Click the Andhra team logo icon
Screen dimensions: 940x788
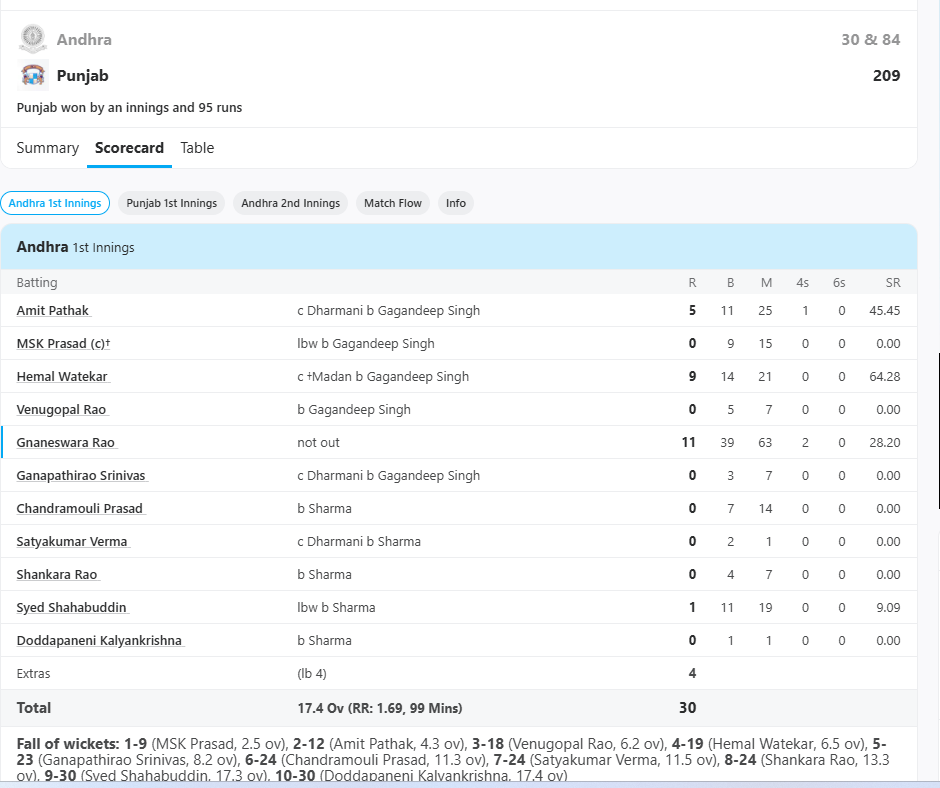point(33,40)
